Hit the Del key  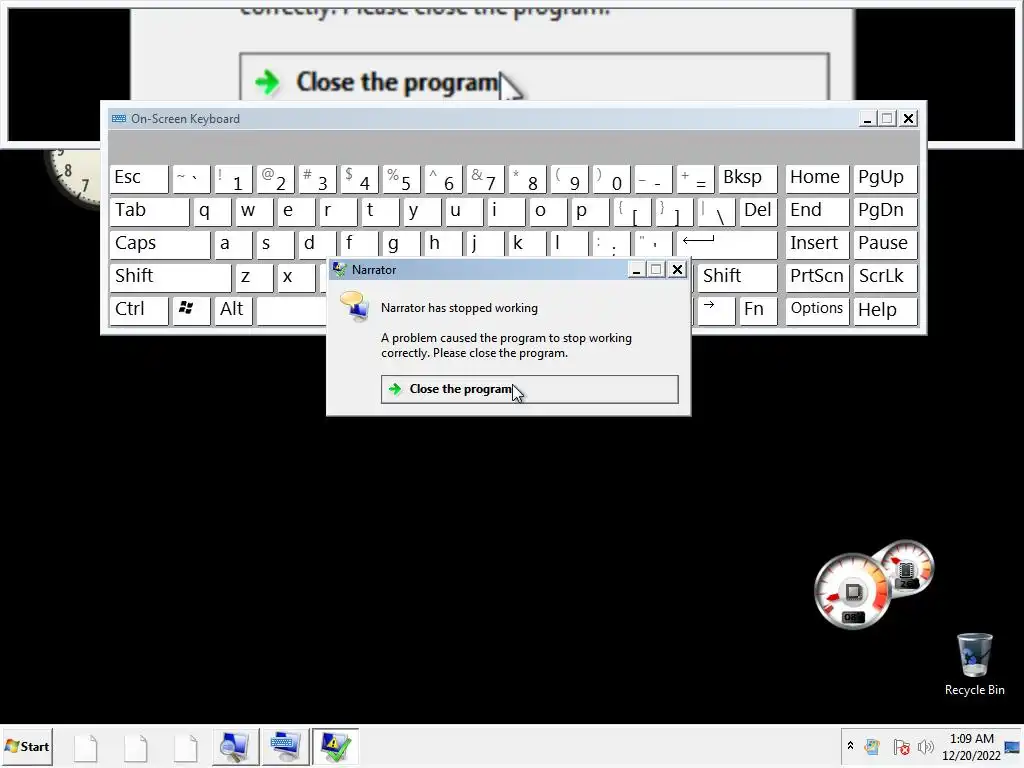coord(758,211)
